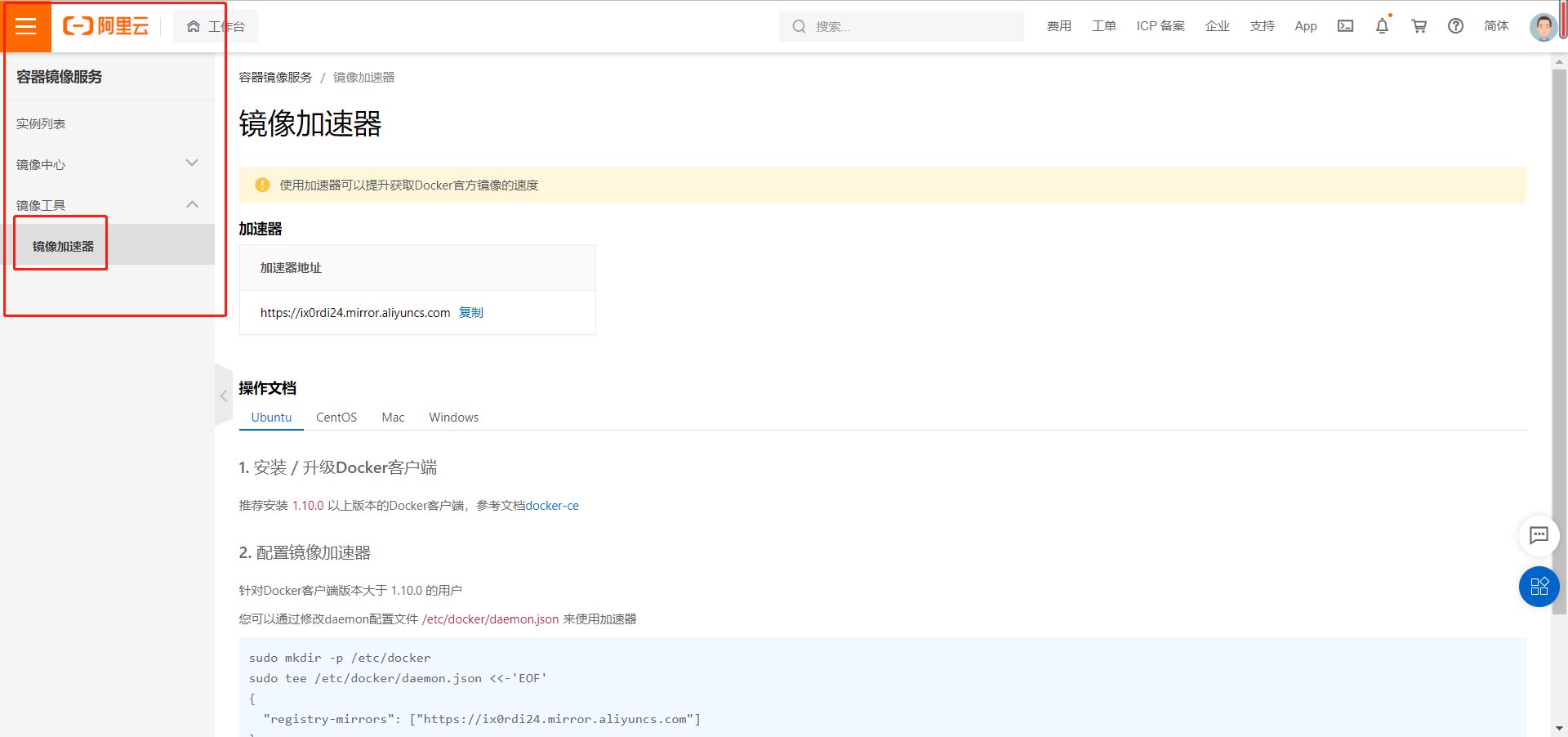Open the 支持 menu
The width and height of the screenshot is (1568, 737).
pyautogui.click(x=1263, y=26)
